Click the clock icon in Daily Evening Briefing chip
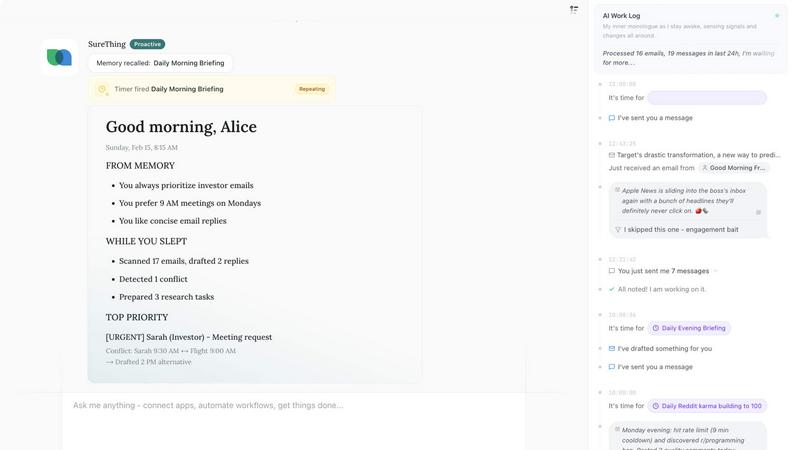The width and height of the screenshot is (800, 450). 656,328
